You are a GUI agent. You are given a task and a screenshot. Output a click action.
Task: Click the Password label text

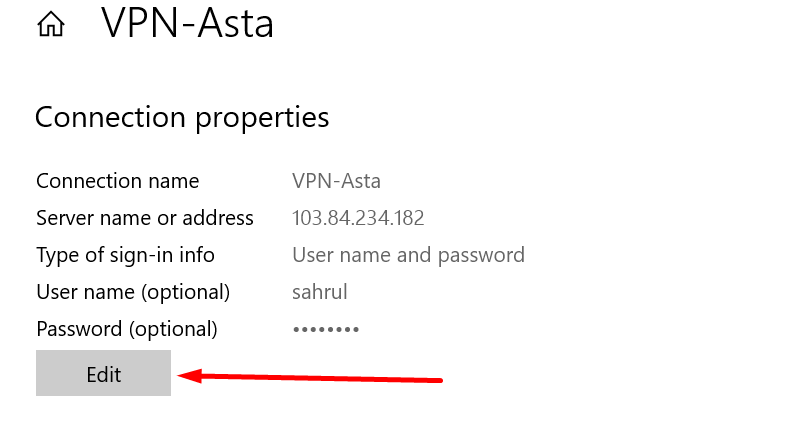point(126,329)
